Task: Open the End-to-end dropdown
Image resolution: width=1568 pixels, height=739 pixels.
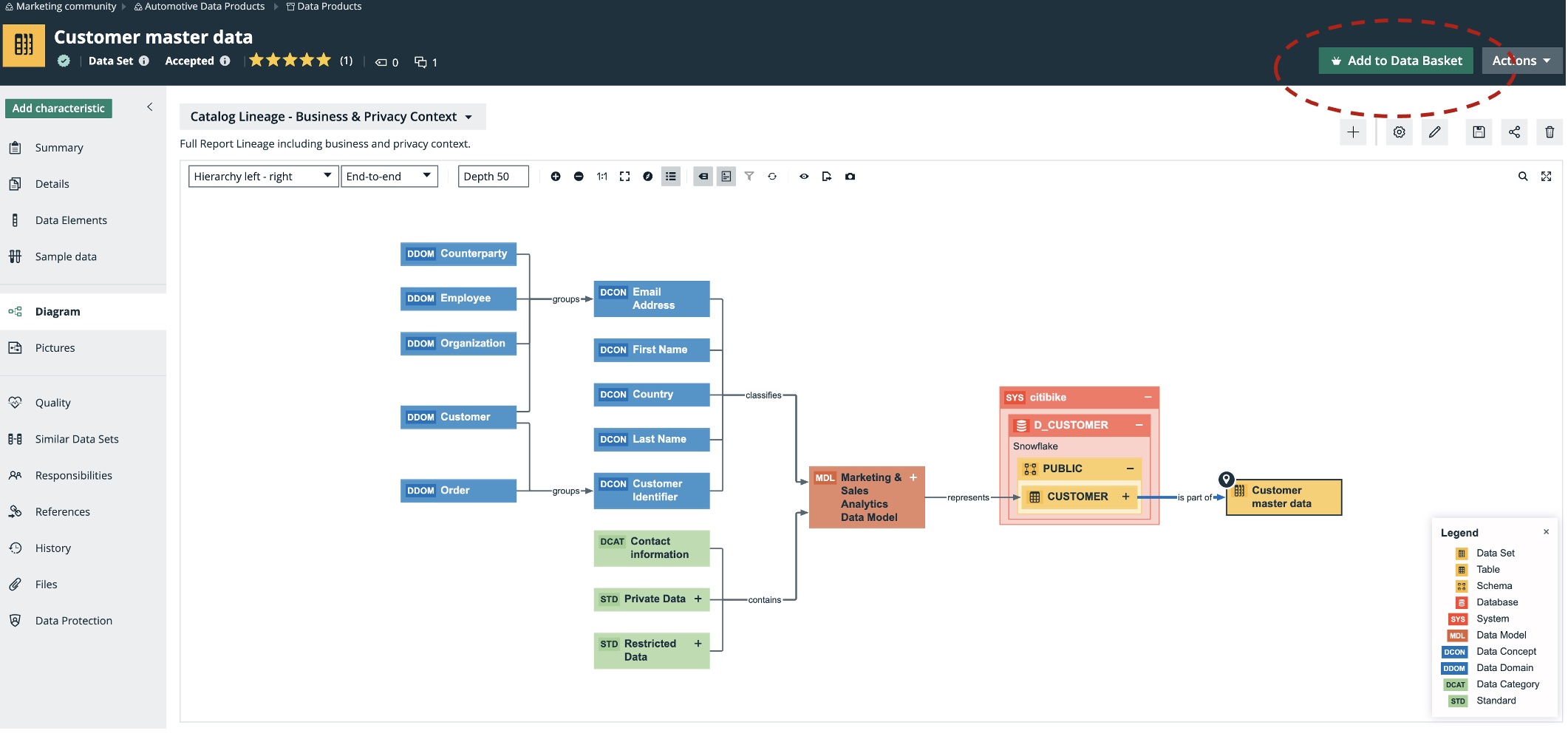Action: click(x=389, y=177)
